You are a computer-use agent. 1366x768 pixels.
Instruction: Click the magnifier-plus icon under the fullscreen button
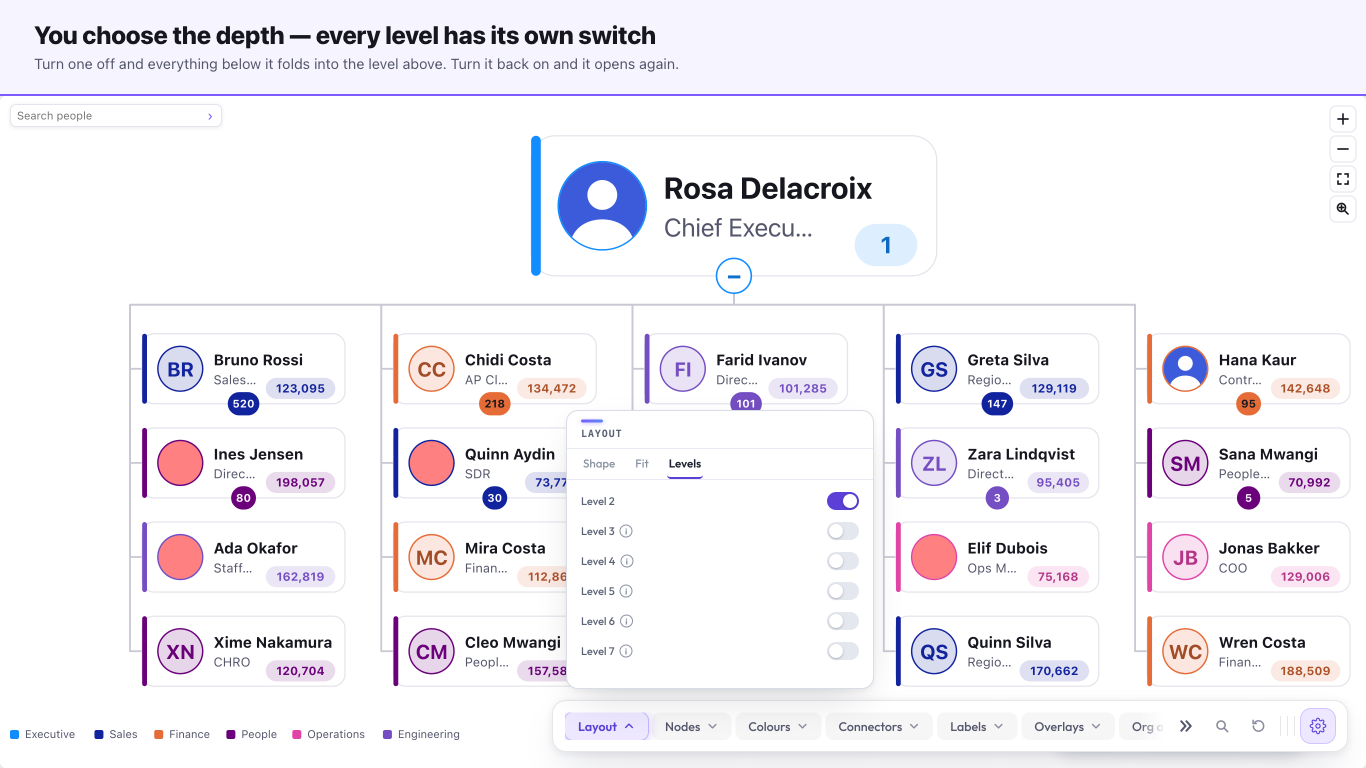tap(1343, 209)
